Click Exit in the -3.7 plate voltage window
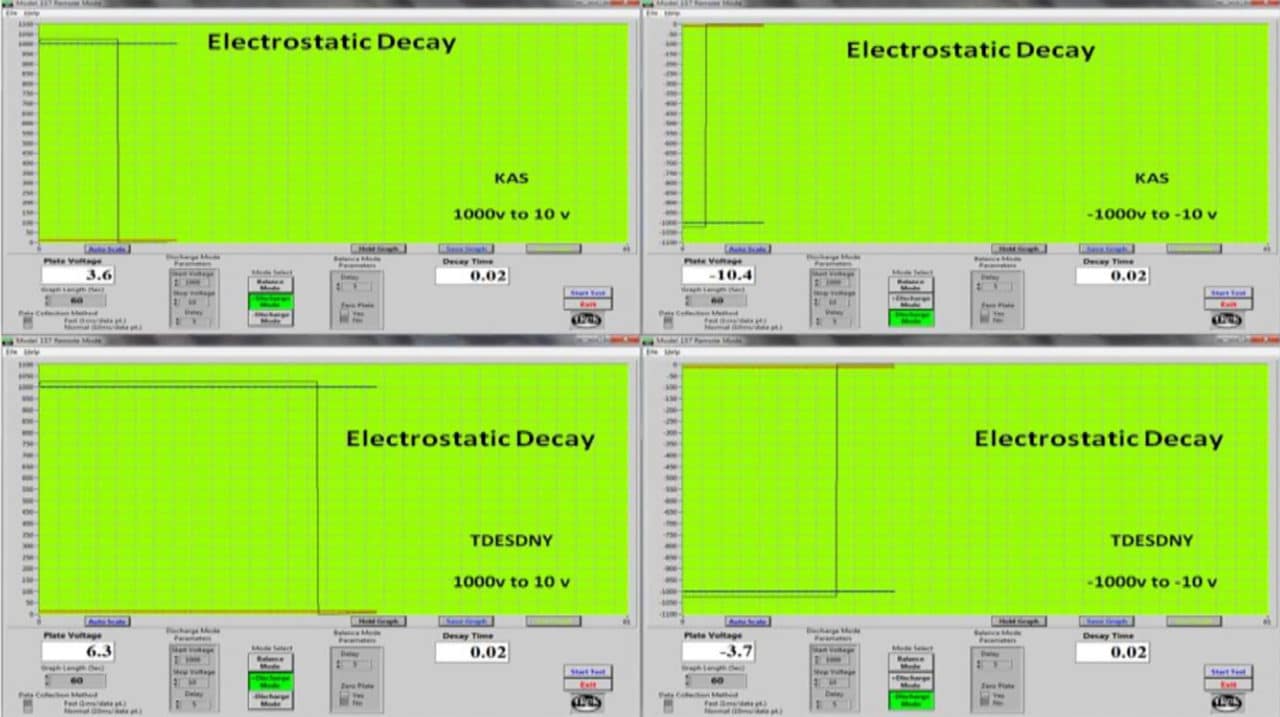This screenshot has width=1280, height=717. tap(1226, 684)
